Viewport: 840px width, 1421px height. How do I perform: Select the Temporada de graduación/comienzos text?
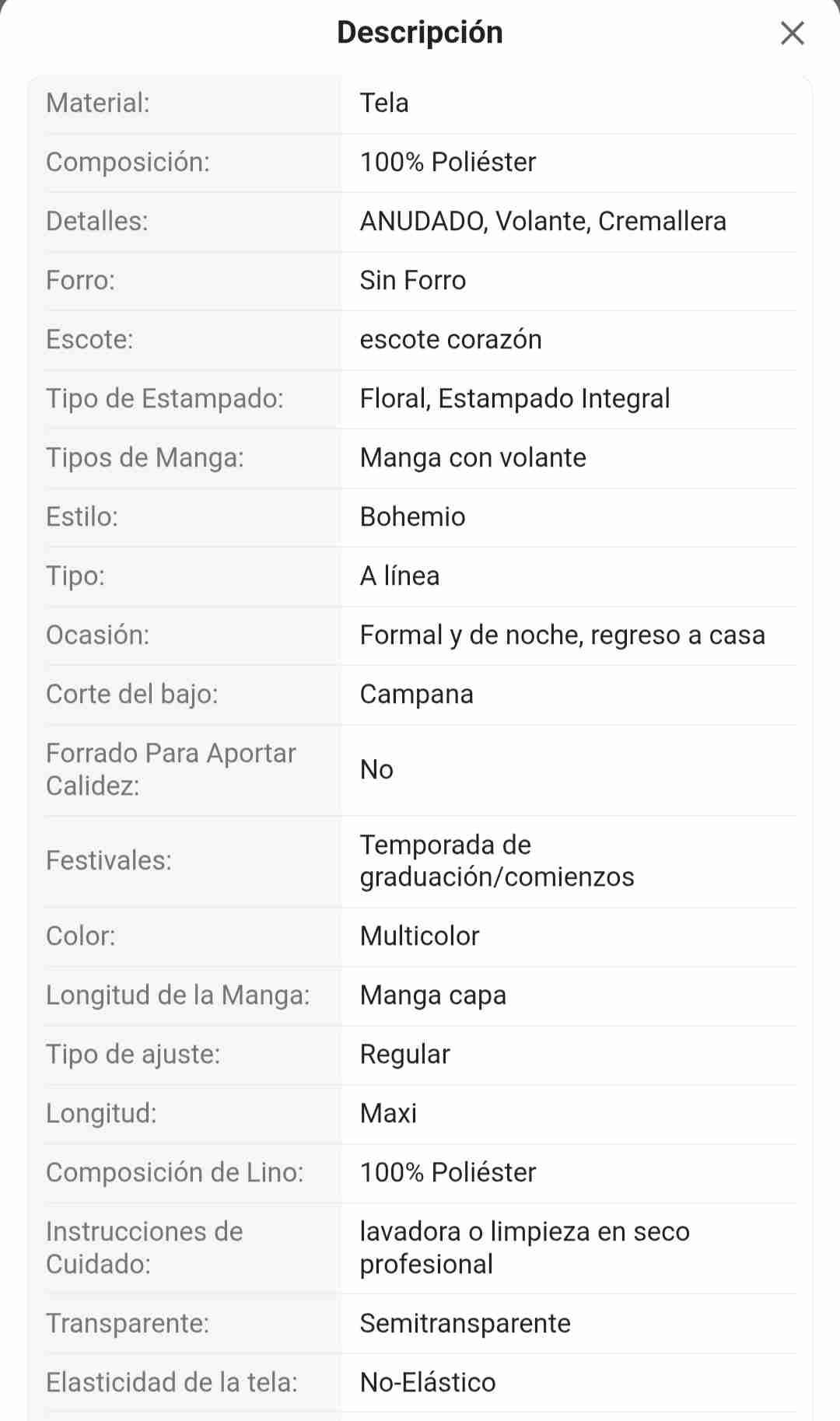tap(497, 860)
